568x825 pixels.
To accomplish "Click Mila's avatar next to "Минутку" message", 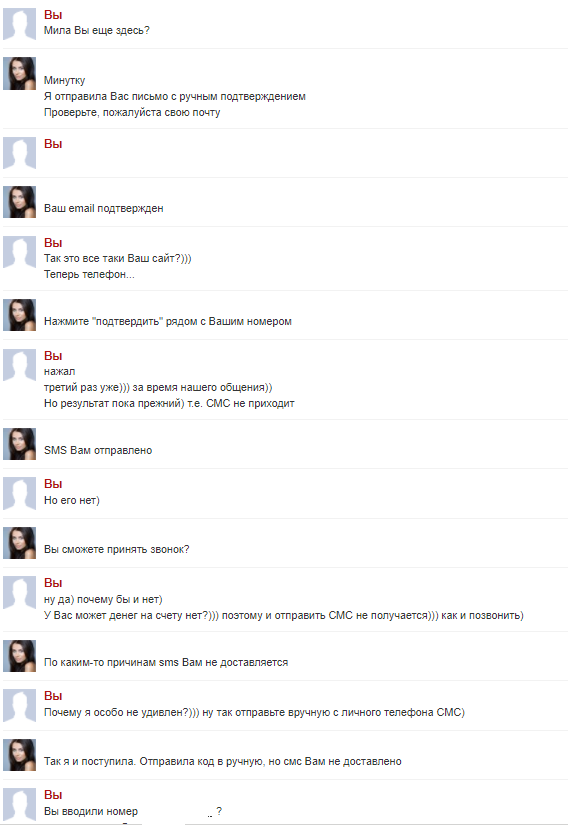I will (x=19, y=73).
